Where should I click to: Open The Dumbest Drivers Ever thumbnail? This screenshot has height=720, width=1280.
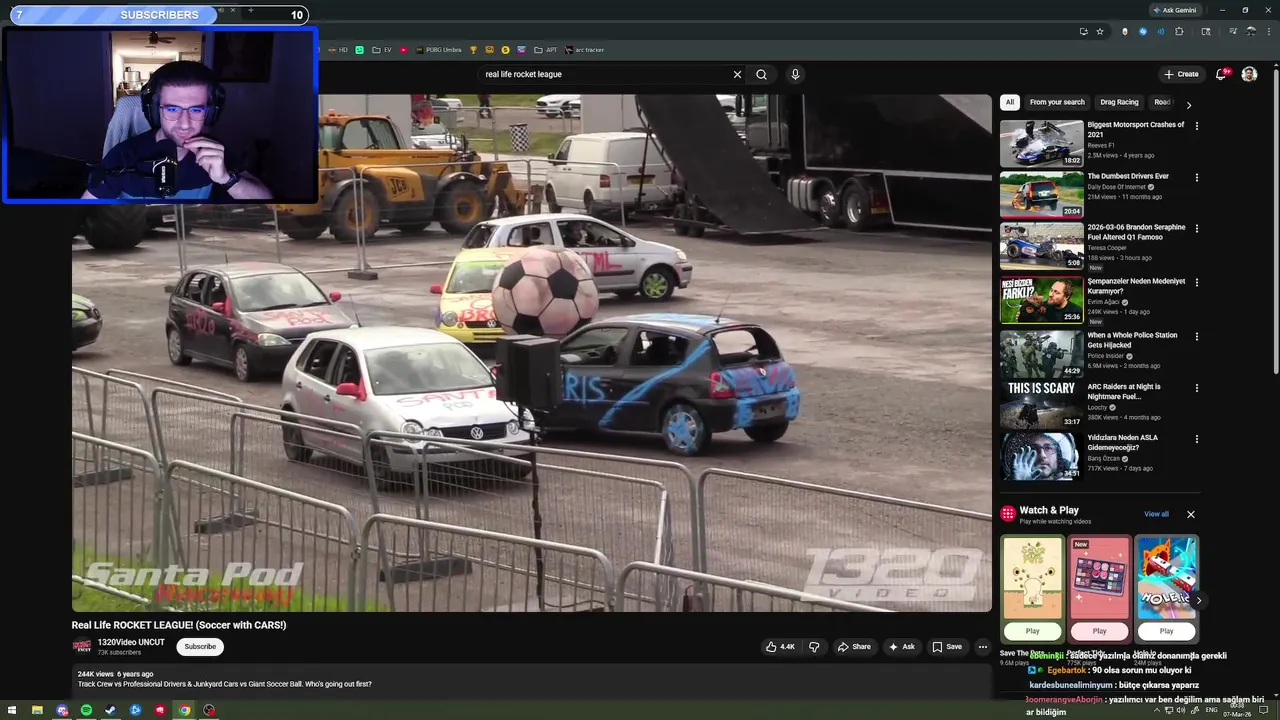click(1041, 194)
